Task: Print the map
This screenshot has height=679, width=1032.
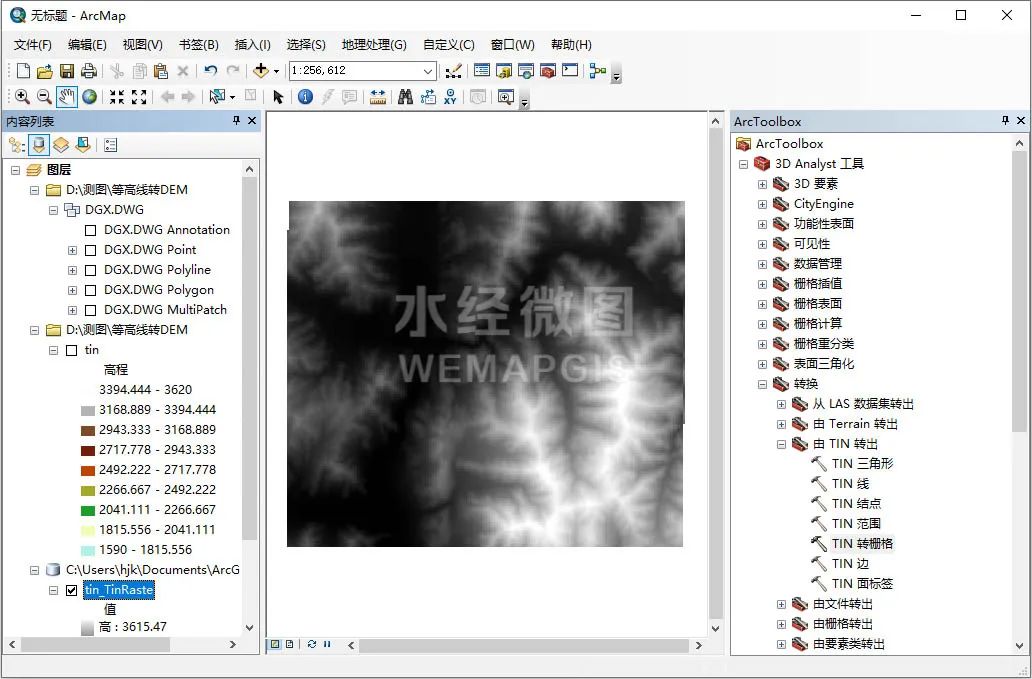Action: pyautogui.click(x=88, y=70)
